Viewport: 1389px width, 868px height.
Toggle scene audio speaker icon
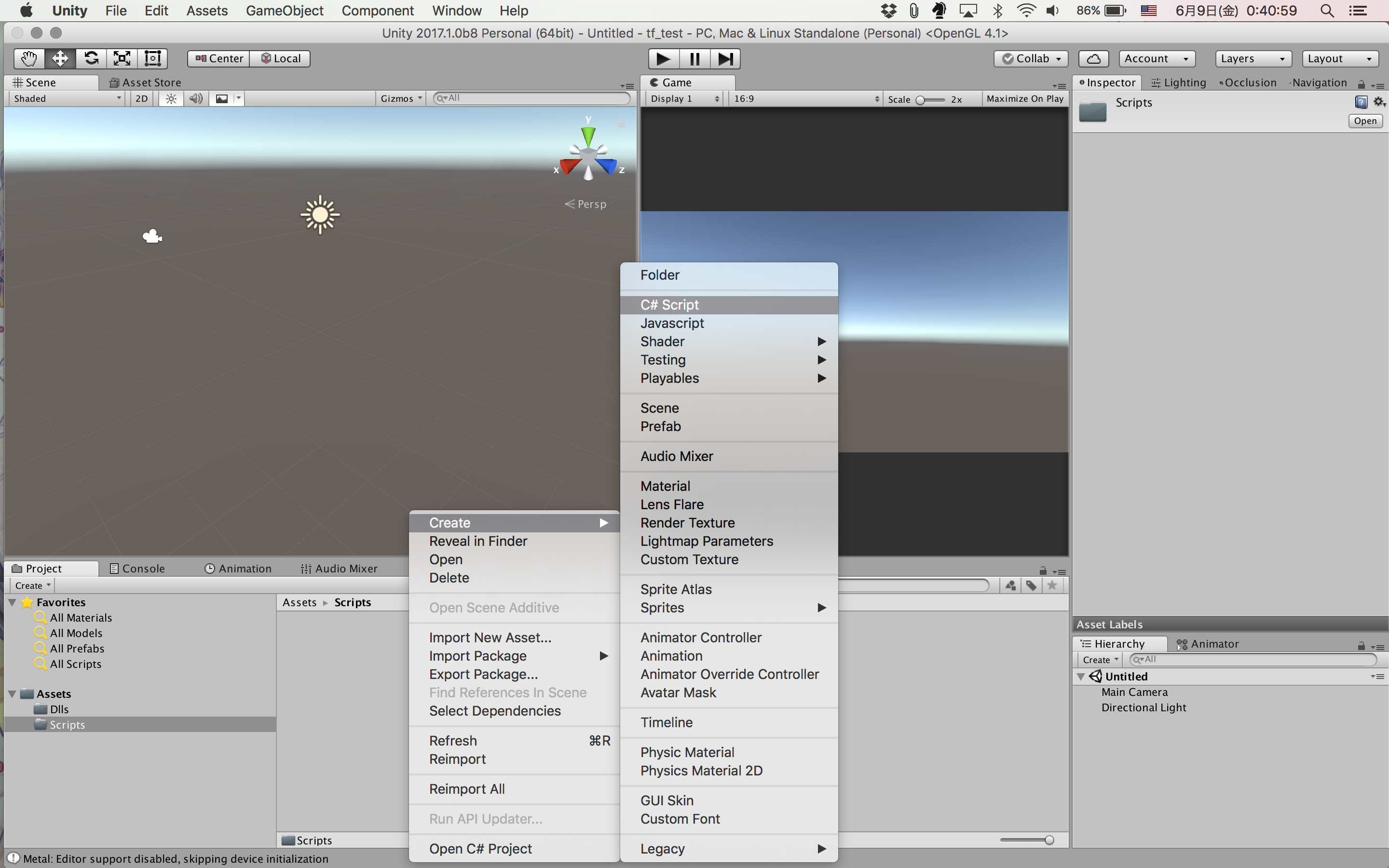point(196,99)
